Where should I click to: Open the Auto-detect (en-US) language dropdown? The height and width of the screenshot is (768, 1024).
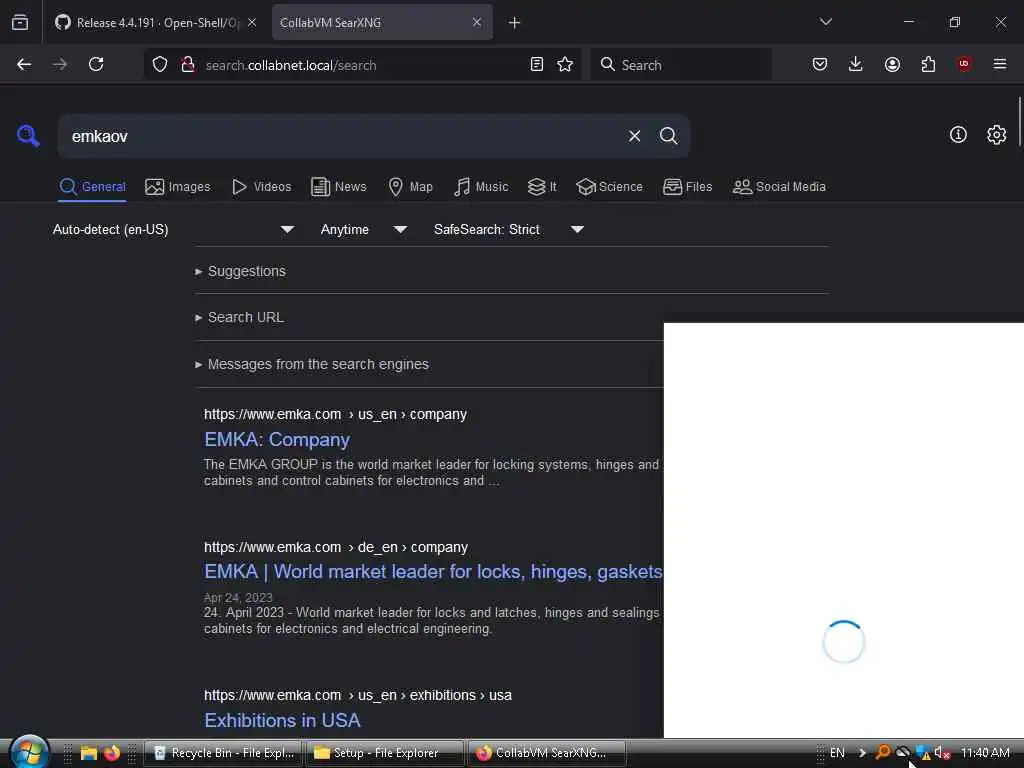(174, 229)
